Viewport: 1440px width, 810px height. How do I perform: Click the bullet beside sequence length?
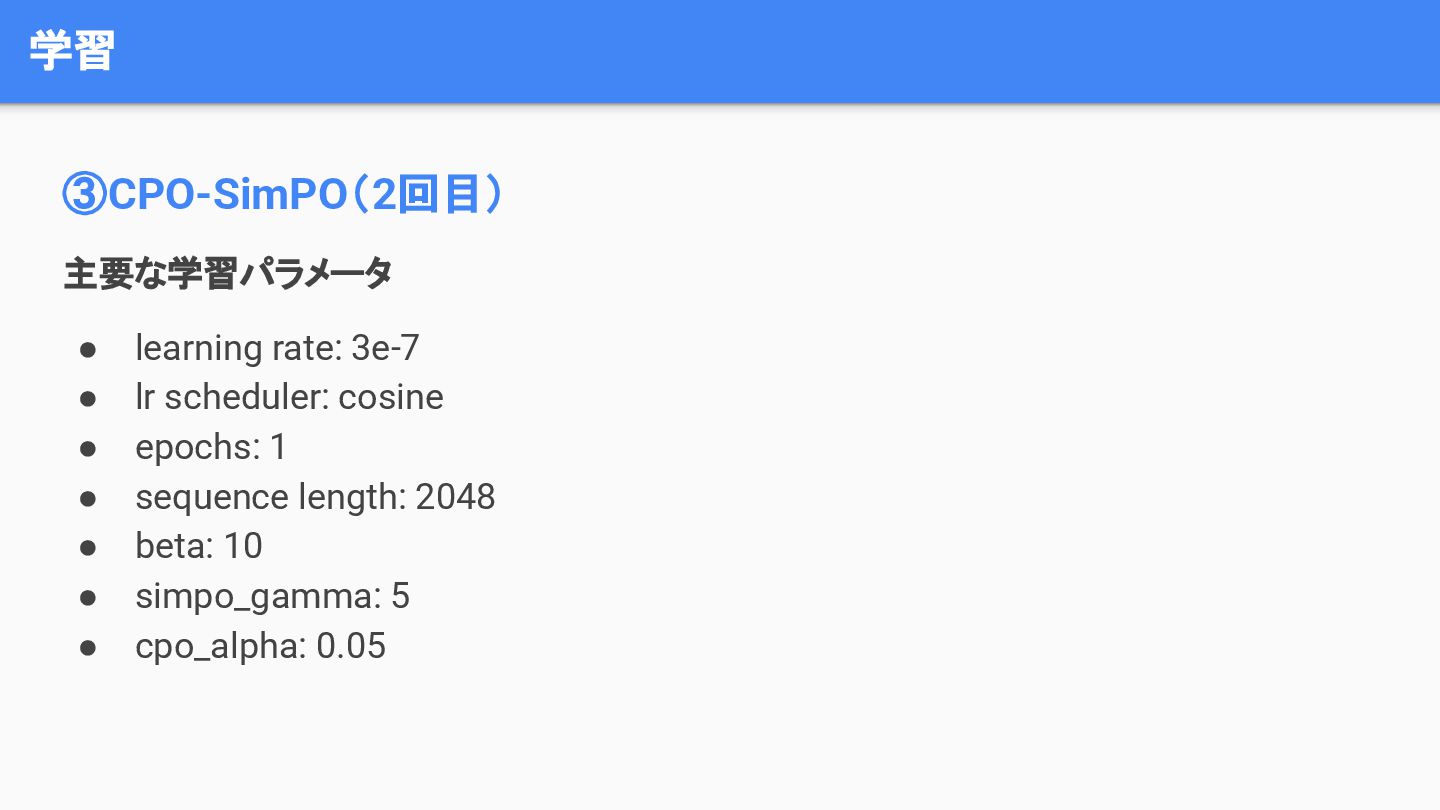click(x=88, y=498)
